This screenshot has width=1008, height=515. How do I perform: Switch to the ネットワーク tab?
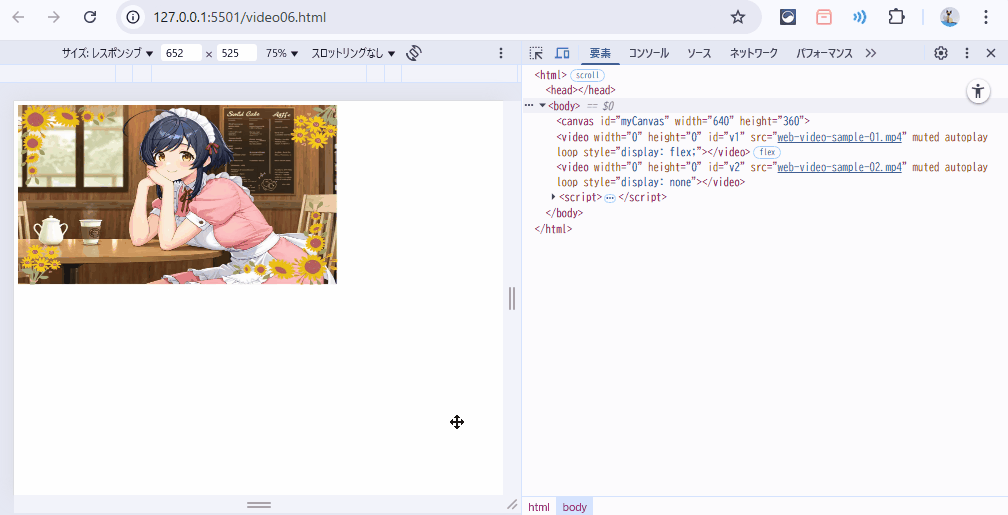(x=753, y=53)
